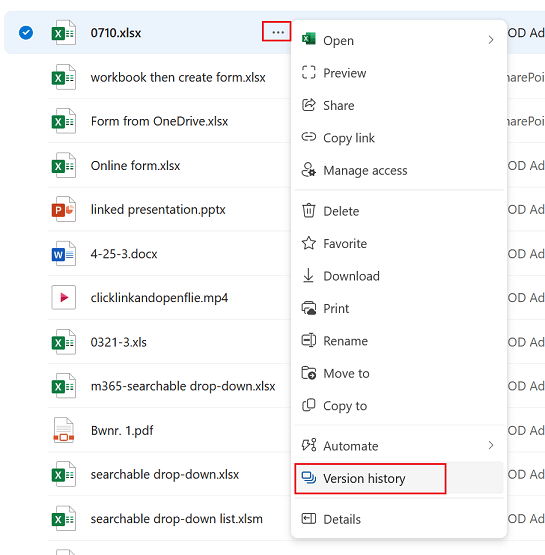Select Bwnr. 1.pdf file name
This screenshot has height=555, width=545.
pos(122,431)
